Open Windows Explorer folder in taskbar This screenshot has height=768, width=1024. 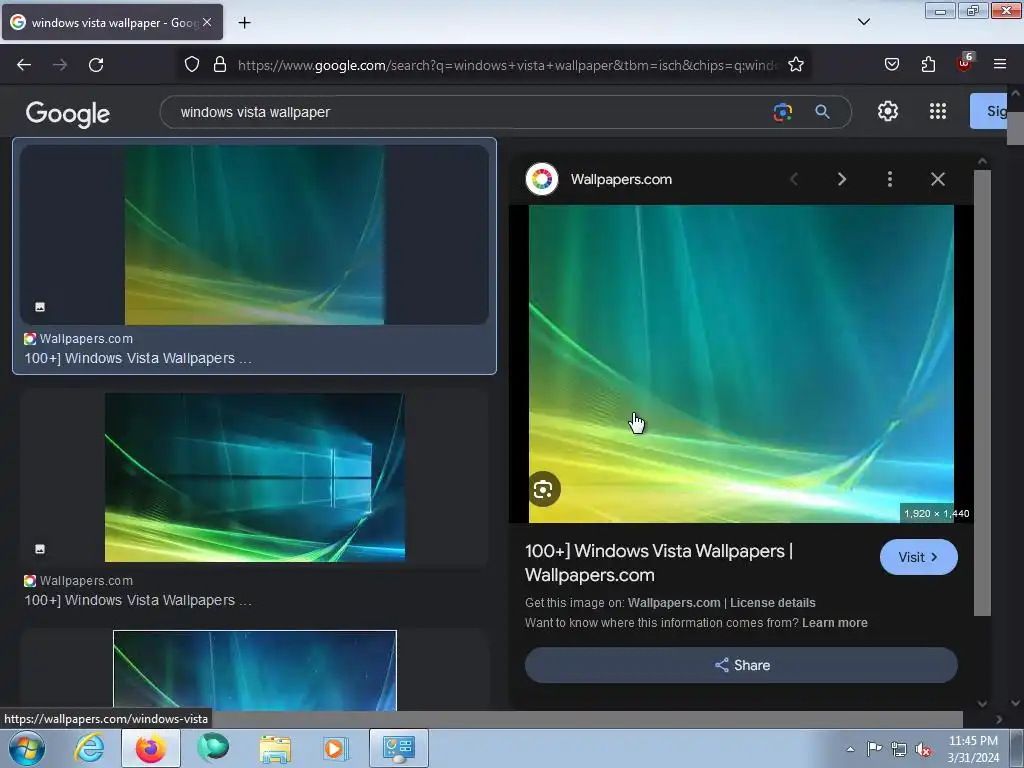point(275,748)
